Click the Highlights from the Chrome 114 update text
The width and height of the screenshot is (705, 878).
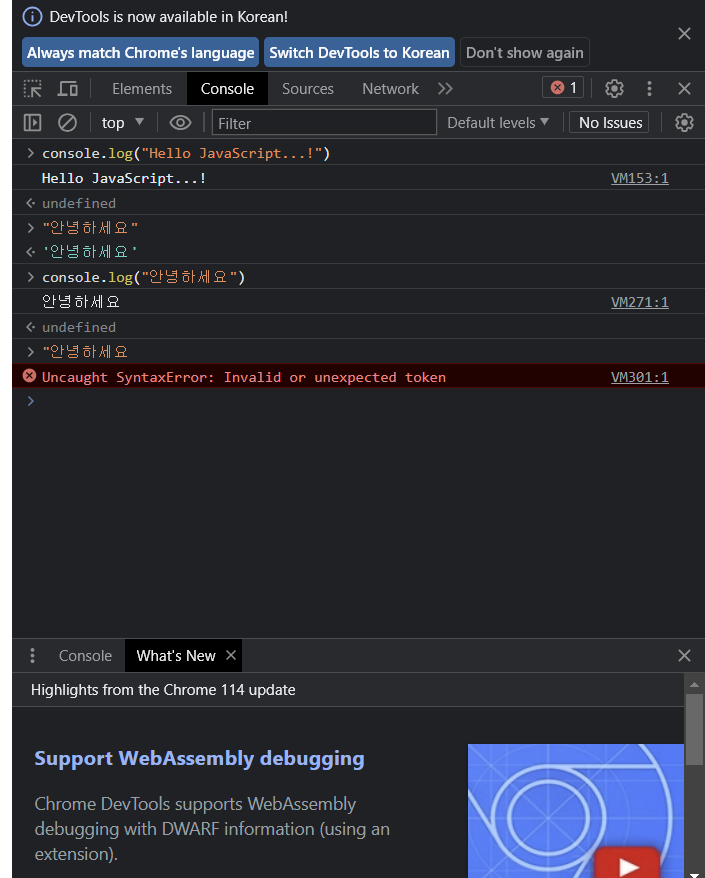tap(163, 690)
